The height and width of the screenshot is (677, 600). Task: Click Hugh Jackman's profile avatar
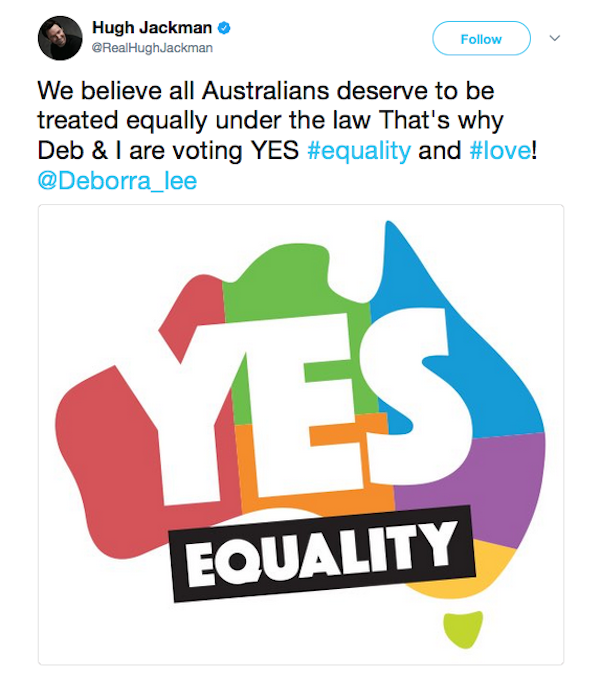60,38
